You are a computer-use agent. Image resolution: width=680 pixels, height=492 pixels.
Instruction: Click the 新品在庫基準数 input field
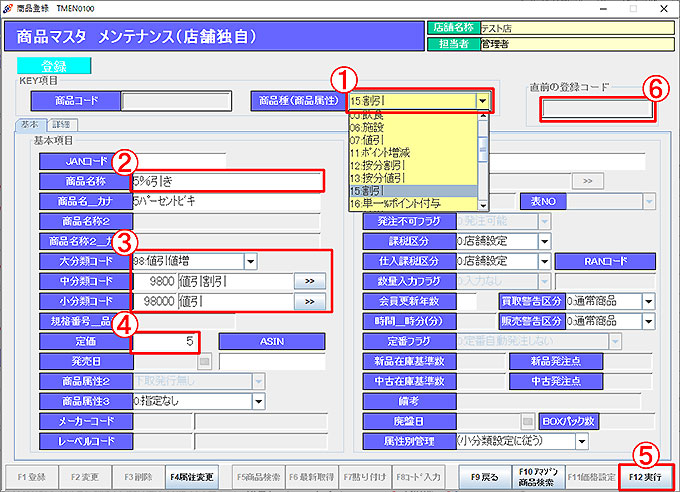click(x=481, y=361)
